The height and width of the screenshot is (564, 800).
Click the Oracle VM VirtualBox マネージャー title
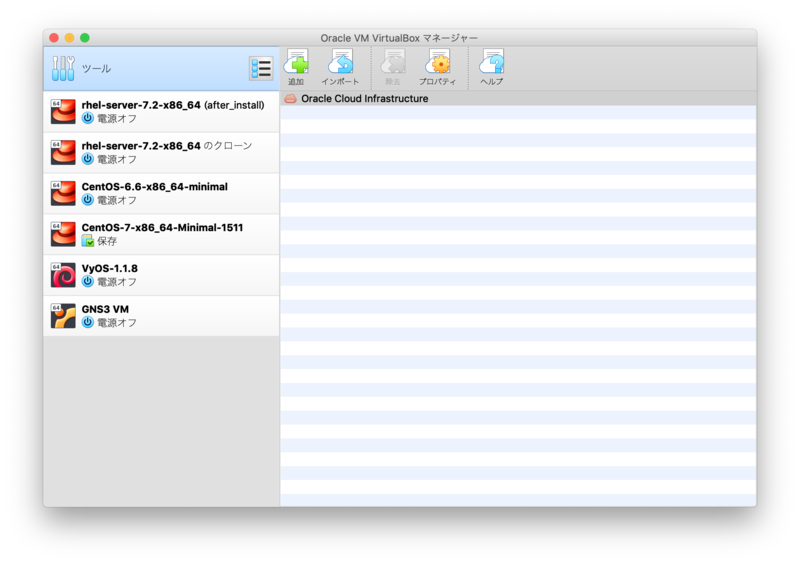tap(399, 38)
